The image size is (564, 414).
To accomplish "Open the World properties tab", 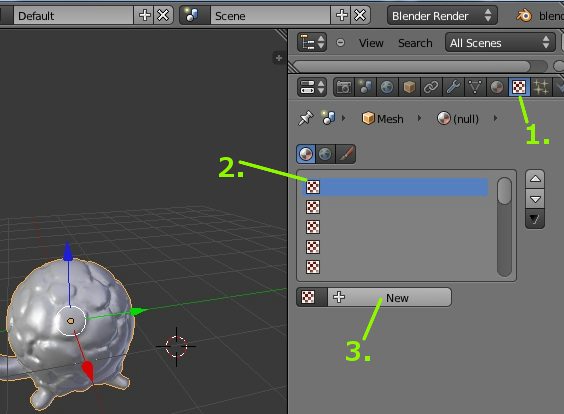I will (x=387, y=87).
